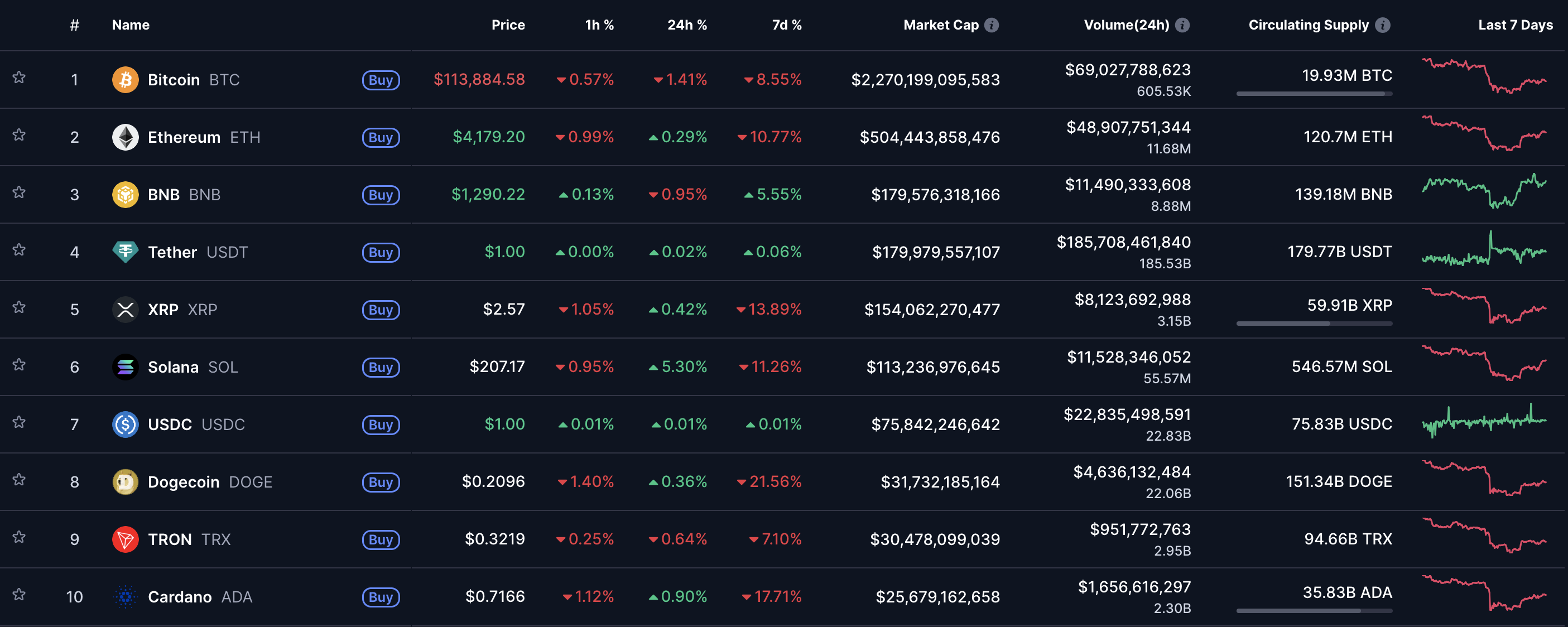Open the USDC coin name link
The image size is (1568, 627).
click(x=170, y=425)
